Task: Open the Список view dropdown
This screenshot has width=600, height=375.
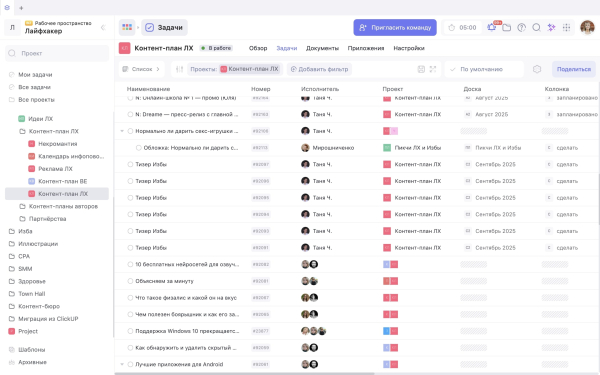Action: [141, 69]
